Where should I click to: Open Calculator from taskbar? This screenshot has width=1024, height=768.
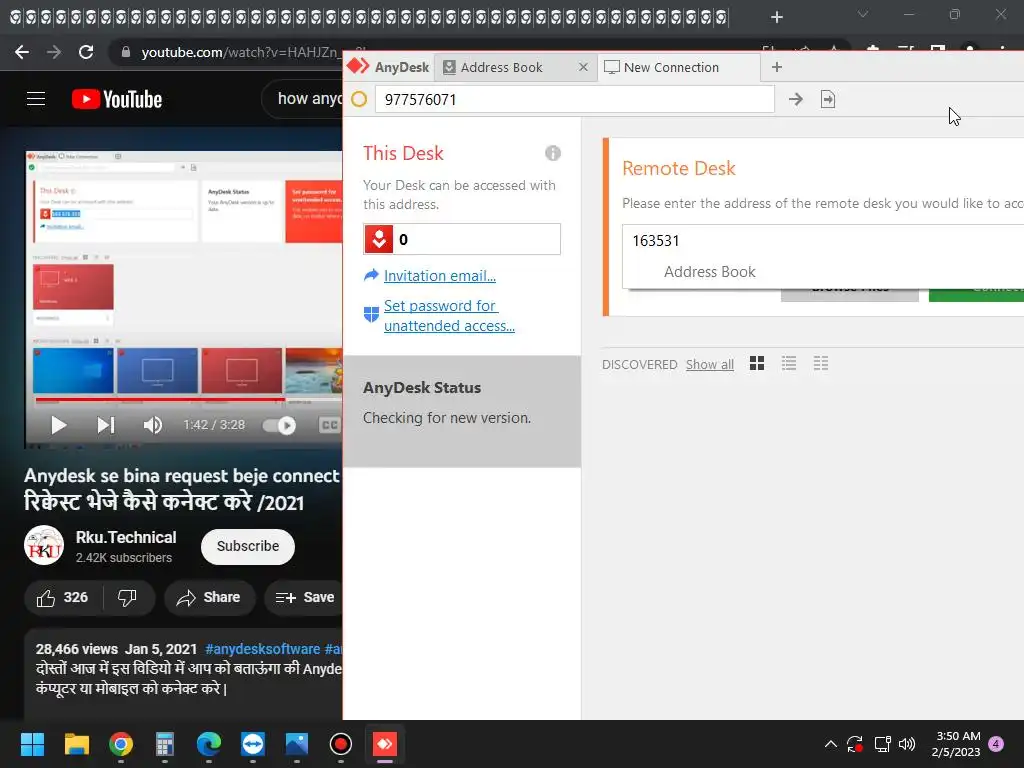165,744
